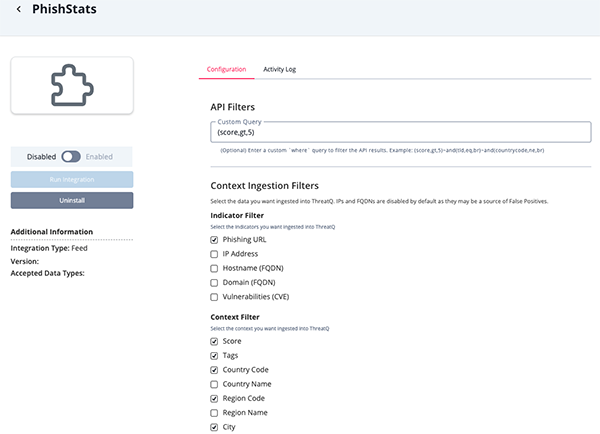Click the 'Select the context you want ingested' hint
The width and height of the screenshot is (600, 434).
[270, 329]
